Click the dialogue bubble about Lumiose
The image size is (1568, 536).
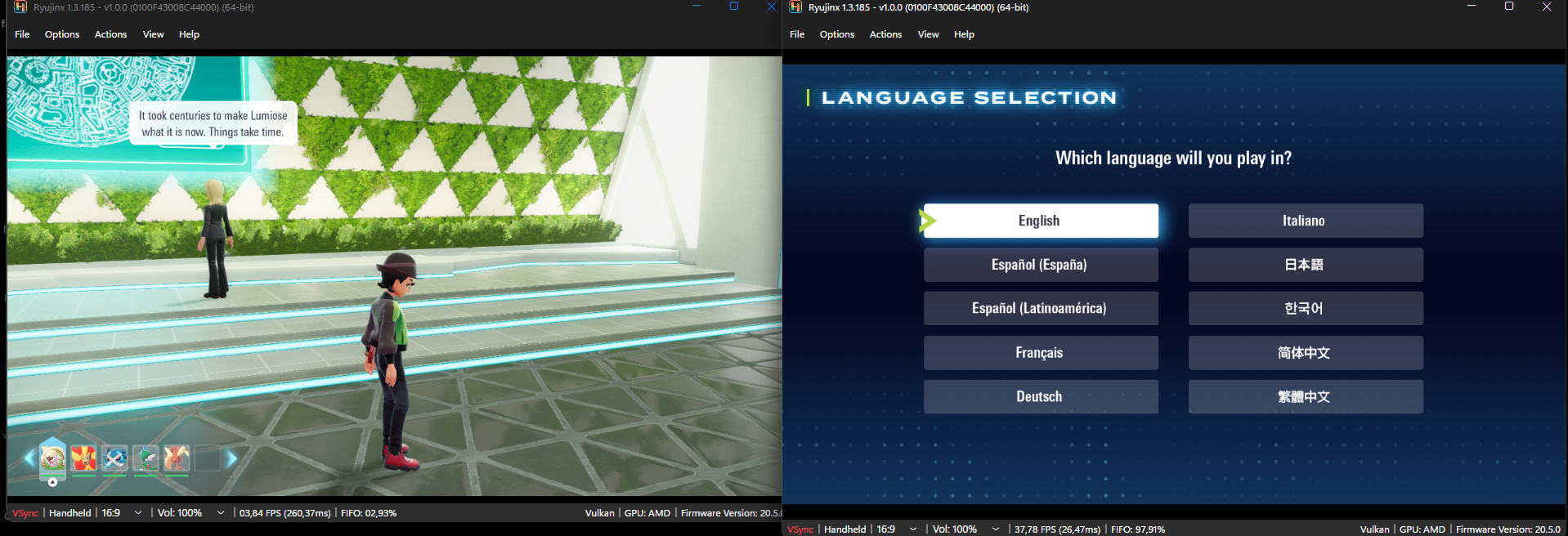point(213,123)
